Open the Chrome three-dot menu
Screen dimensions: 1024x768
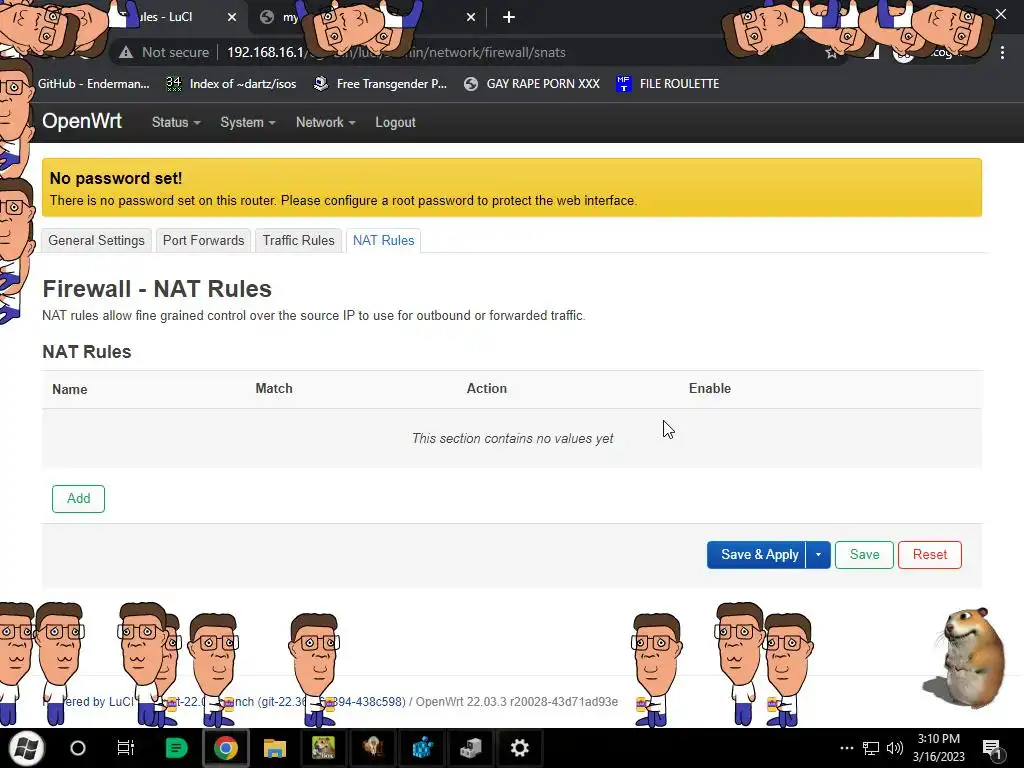click(1002, 53)
